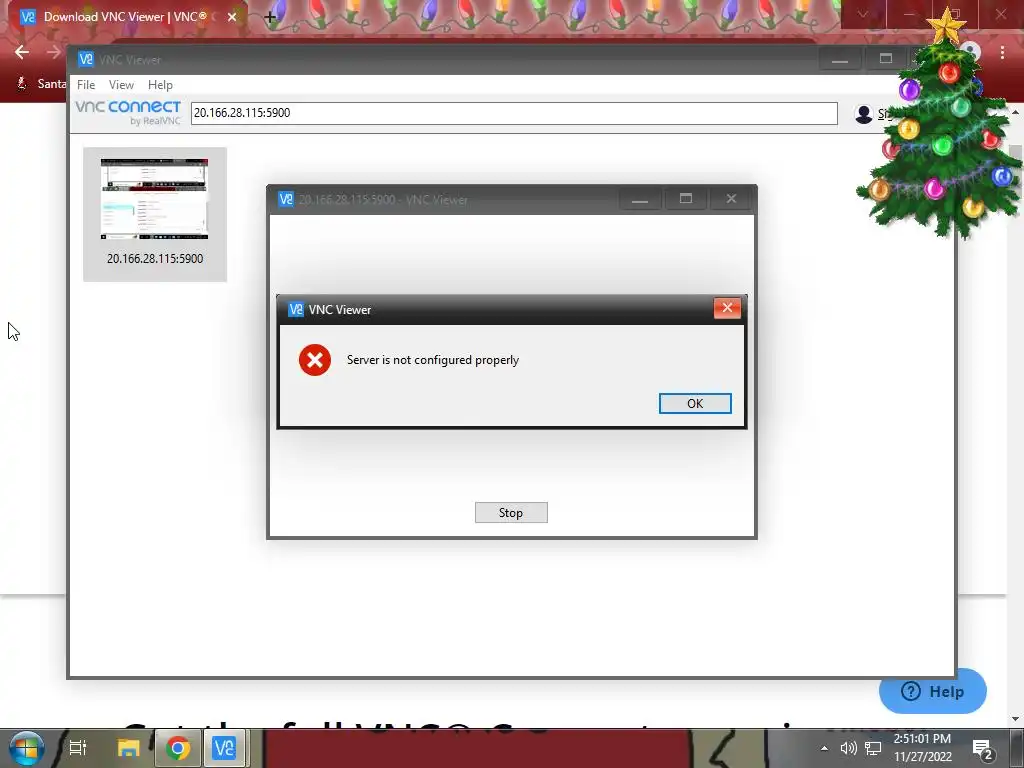Click the VNC Viewer address bar field
The height and width of the screenshot is (768, 1024).
click(514, 113)
